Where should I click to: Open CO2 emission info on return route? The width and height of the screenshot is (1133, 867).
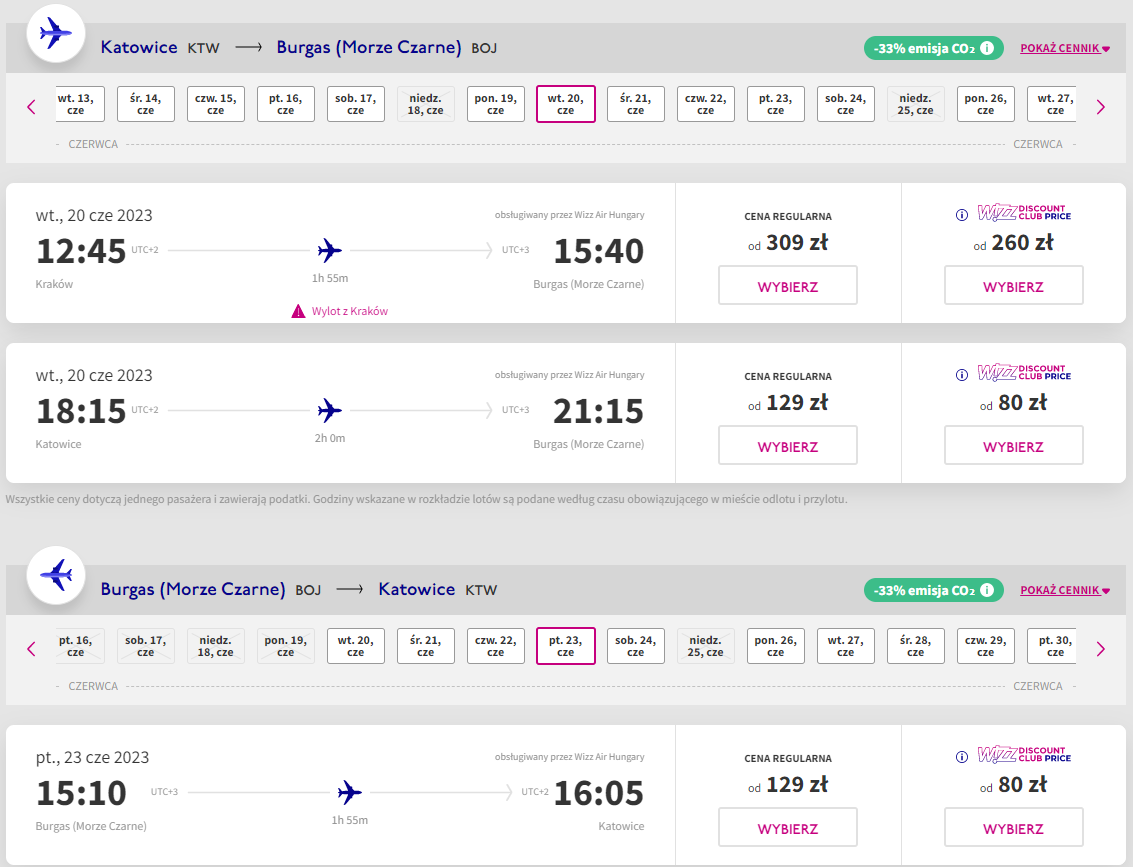click(986, 590)
